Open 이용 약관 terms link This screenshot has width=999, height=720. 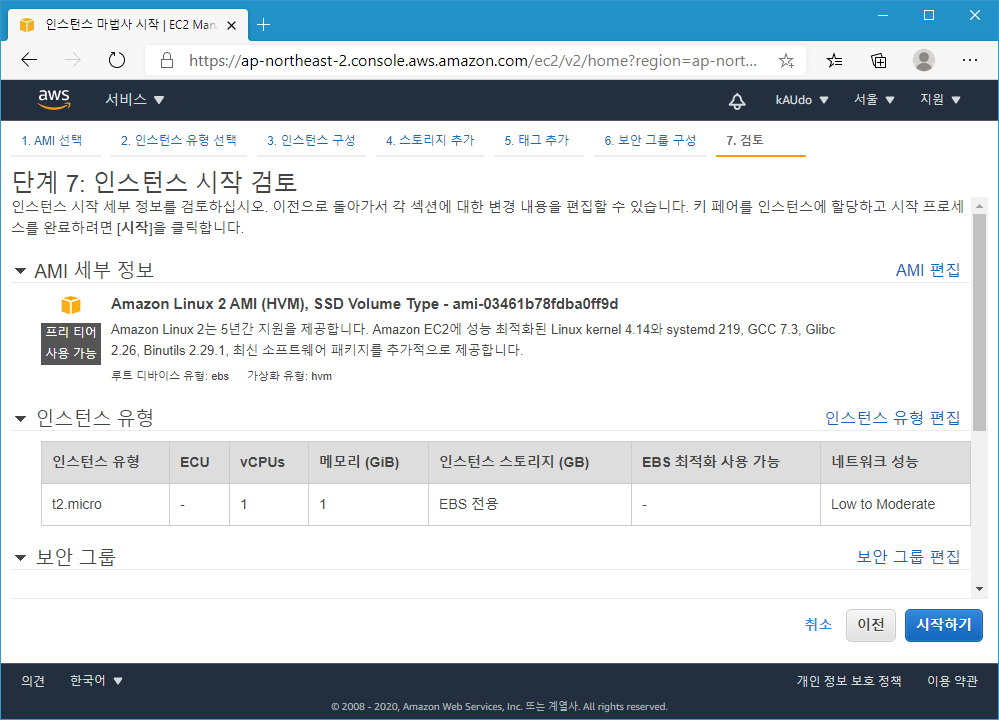(952, 680)
